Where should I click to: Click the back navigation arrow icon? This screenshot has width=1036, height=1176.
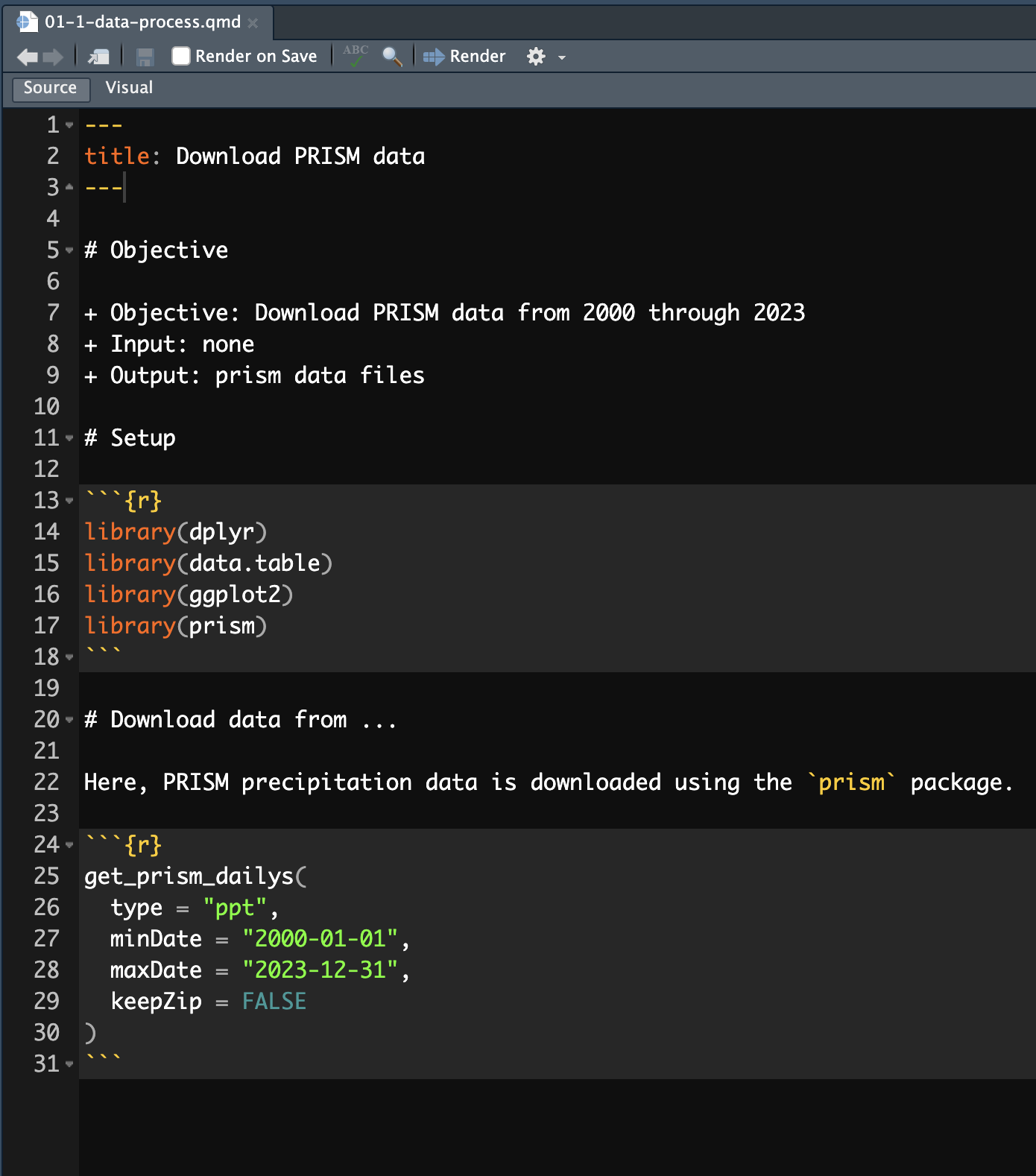pos(27,57)
